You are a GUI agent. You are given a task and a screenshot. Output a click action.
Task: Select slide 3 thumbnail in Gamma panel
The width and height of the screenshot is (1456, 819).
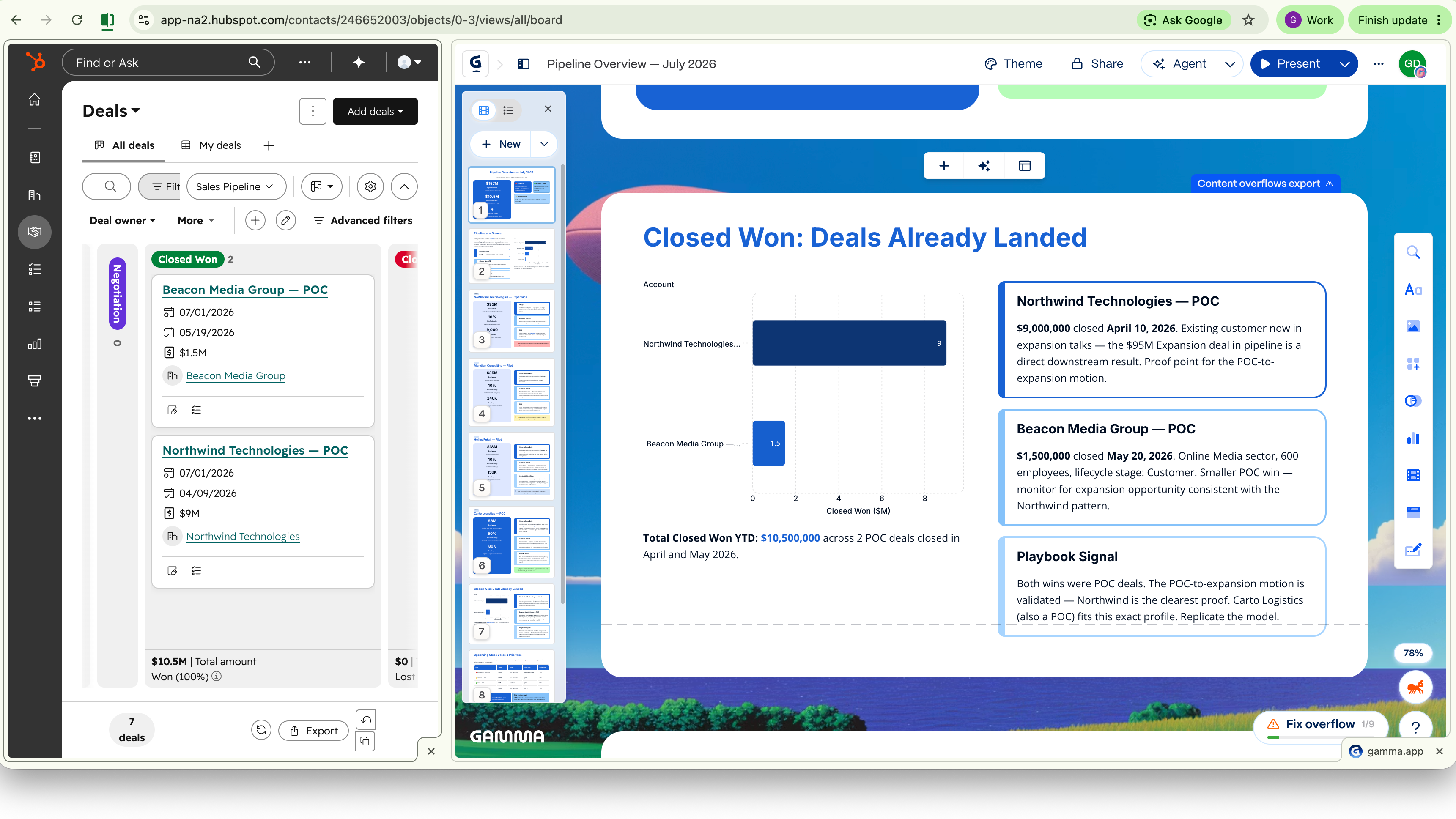[512, 320]
